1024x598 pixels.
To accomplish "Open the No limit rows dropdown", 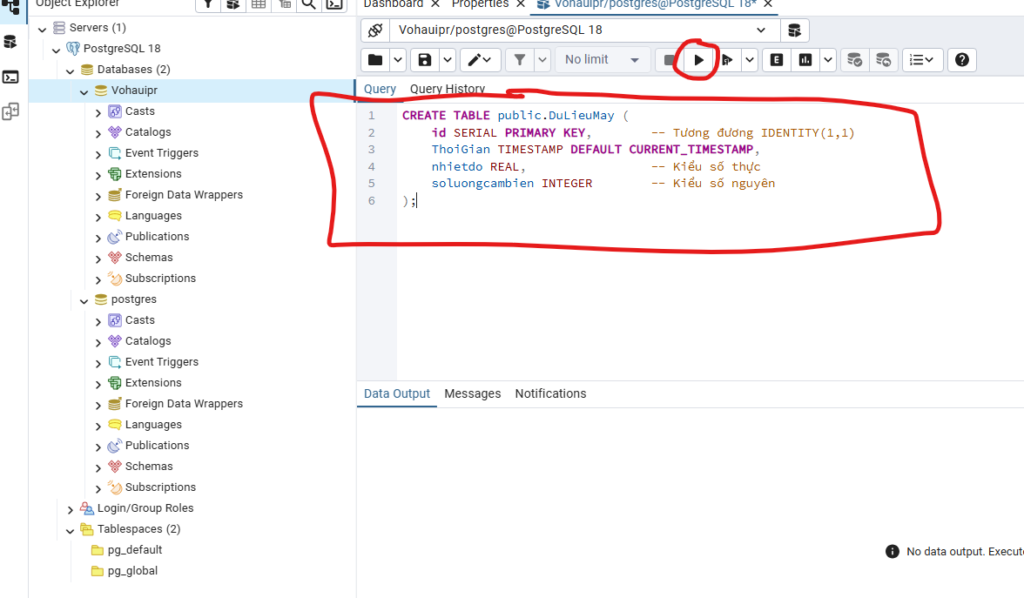I will 601,60.
